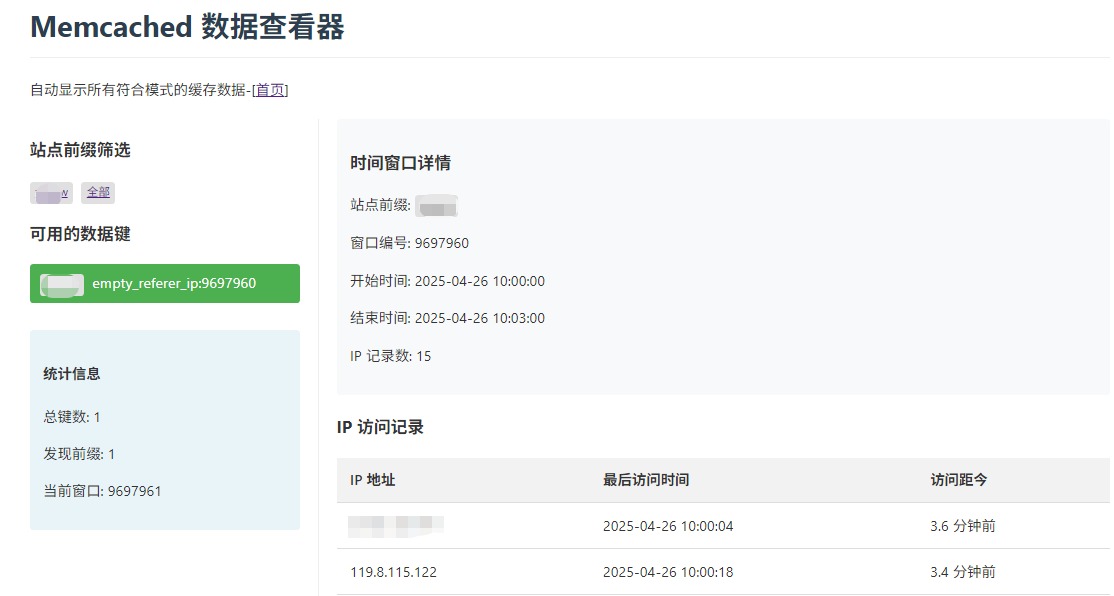Click the 发现前缀: 1 statistic
The width and height of the screenshot is (1114, 596).
click(79, 454)
